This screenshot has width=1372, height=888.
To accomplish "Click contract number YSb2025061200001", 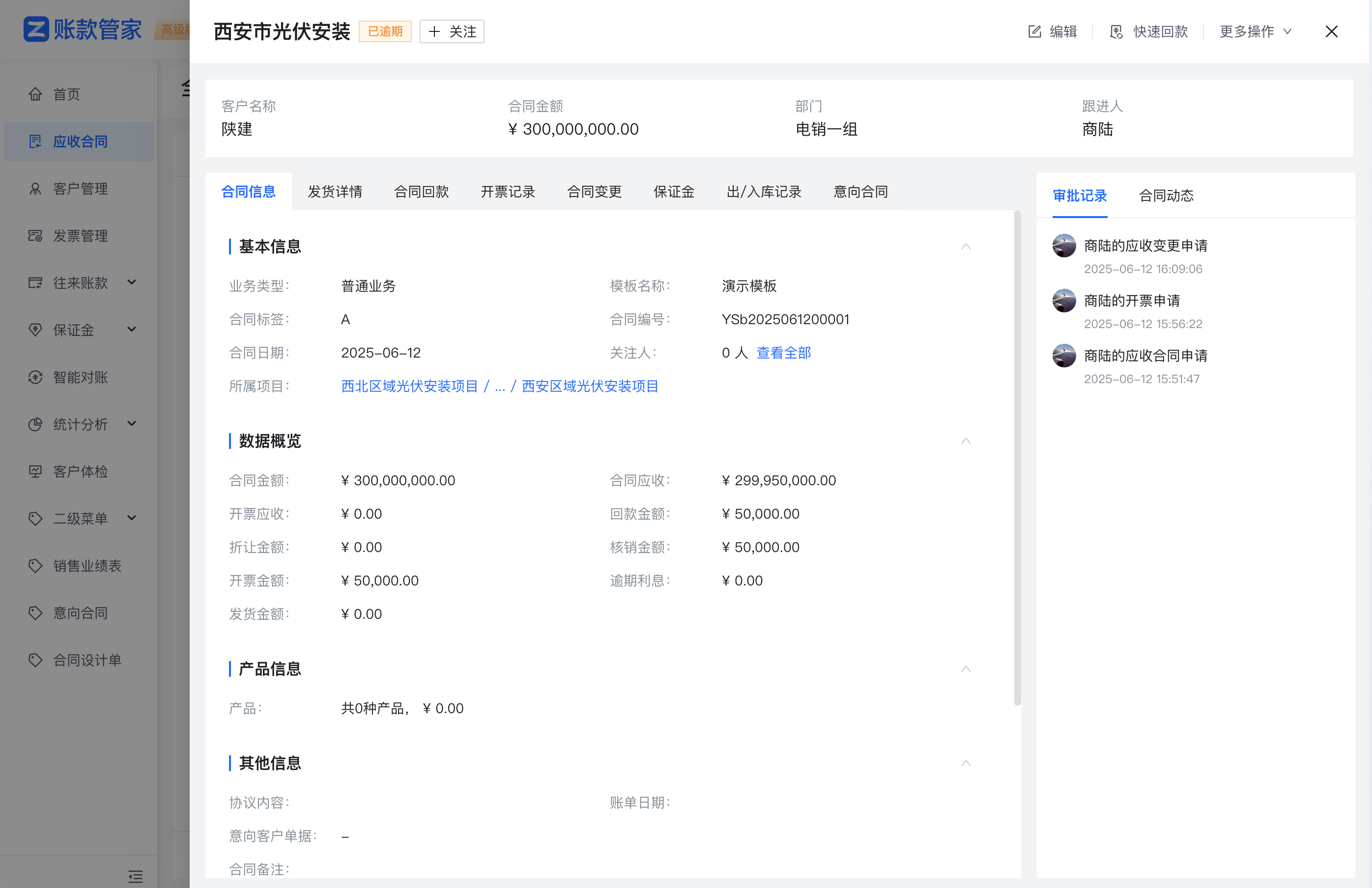I will tap(785, 319).
